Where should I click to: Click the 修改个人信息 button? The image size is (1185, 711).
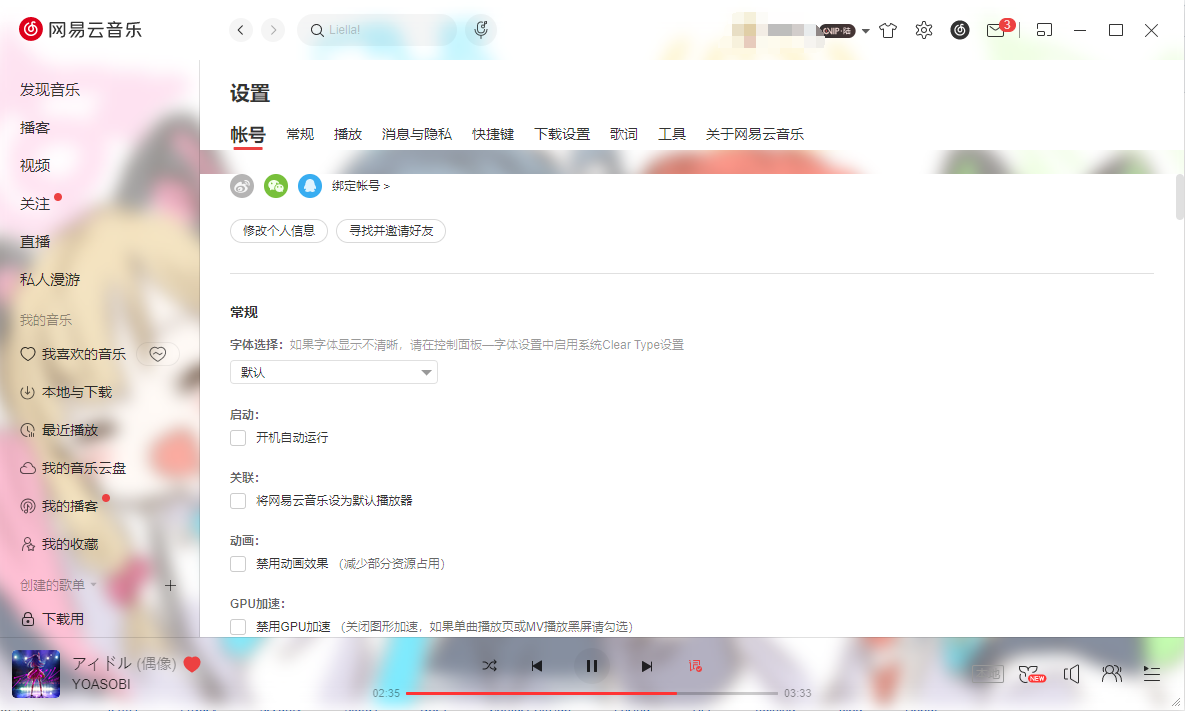point(279,230)
